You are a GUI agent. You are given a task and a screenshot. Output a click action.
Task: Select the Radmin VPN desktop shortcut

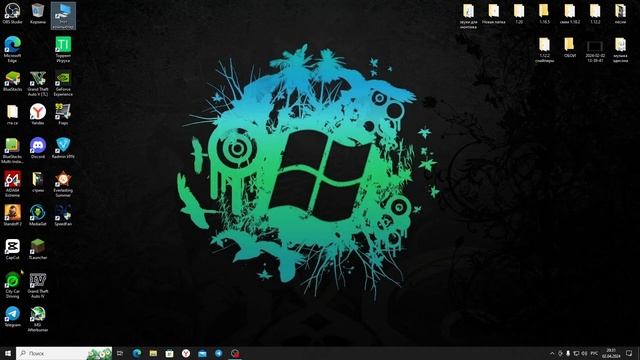(63, 148)
